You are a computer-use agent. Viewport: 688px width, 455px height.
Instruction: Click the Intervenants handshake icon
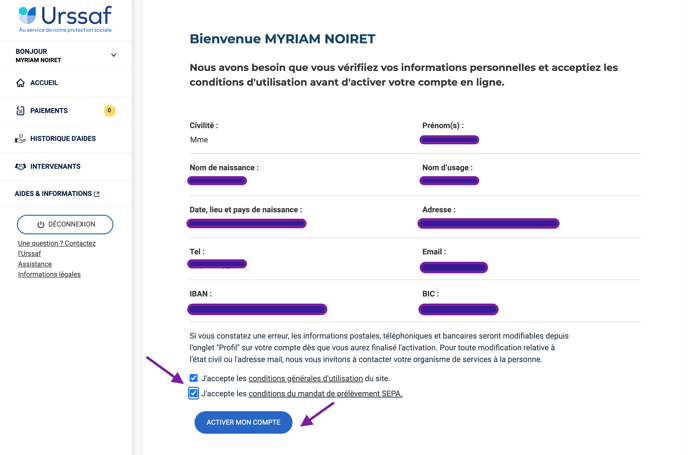(x=20, y=167)
